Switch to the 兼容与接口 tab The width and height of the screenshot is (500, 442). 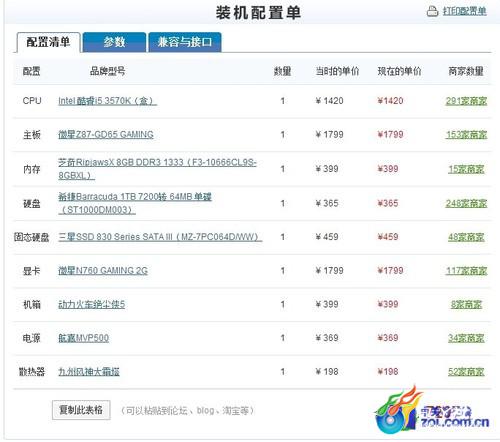185,42
